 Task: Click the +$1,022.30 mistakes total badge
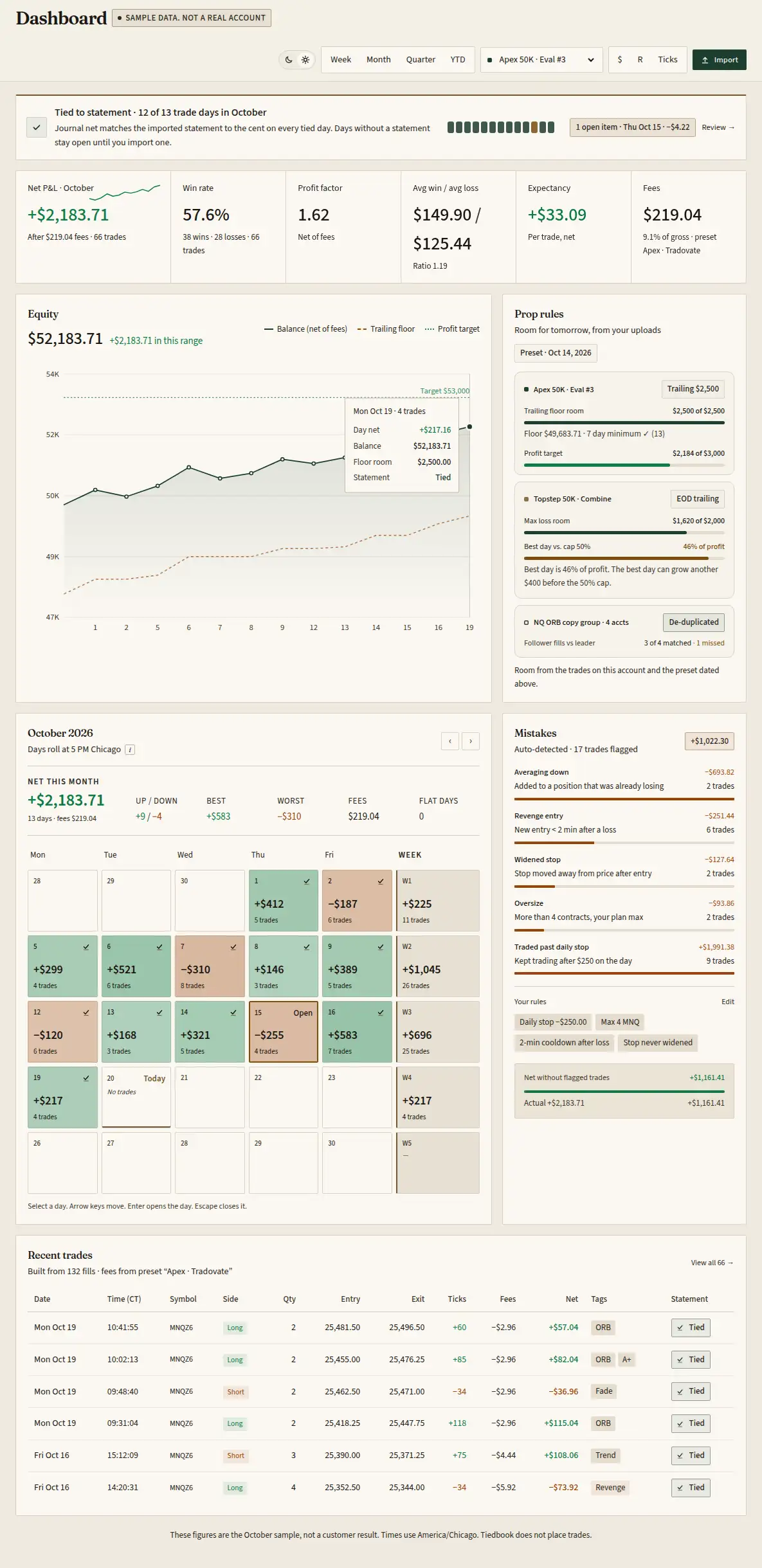pos(709,741)
